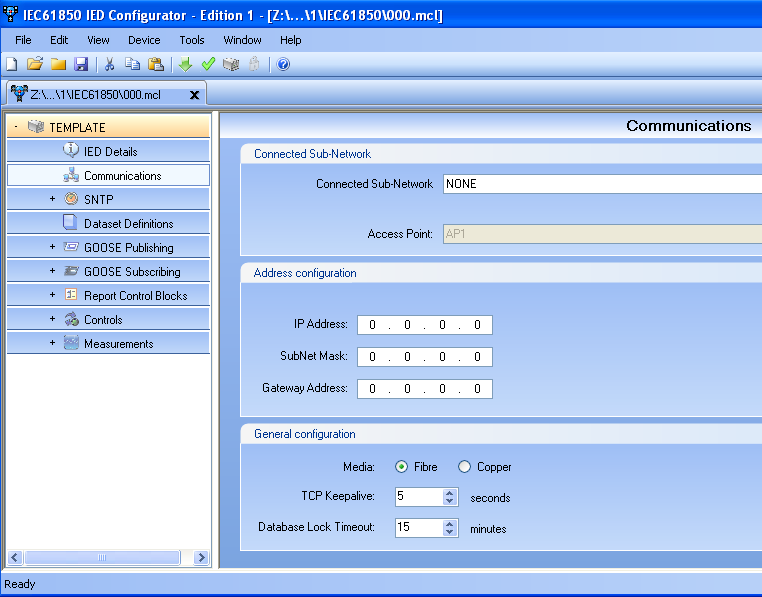Click the tree panel horizontal scrollbar thumb
This screenshot has width=762, height=597.
click(x=102, y=557)
